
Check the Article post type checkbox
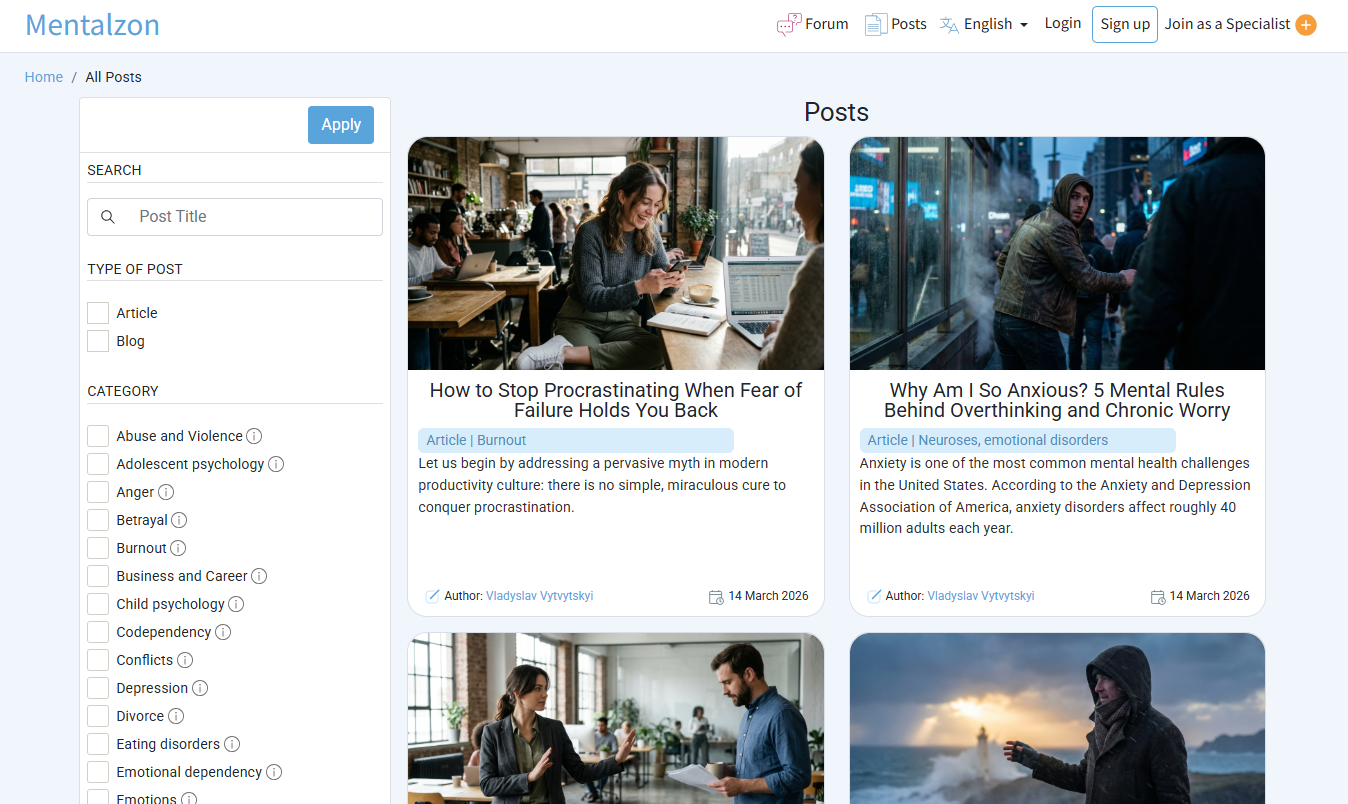(98, 313)
